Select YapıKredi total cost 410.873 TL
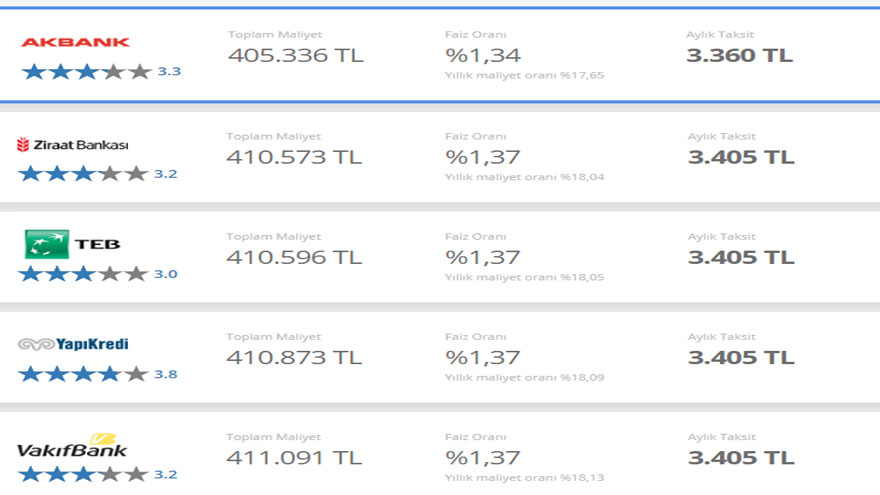880x495 pixels. (294, 358)
